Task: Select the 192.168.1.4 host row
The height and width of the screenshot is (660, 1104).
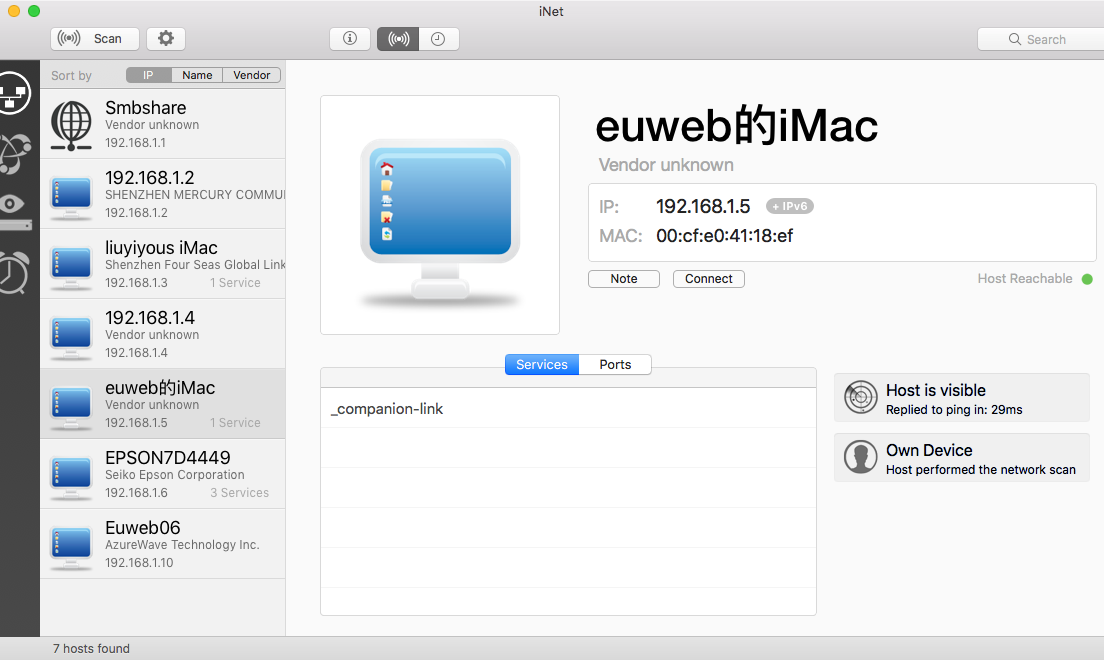Action: pyautogui.click(x=163, y=334)
